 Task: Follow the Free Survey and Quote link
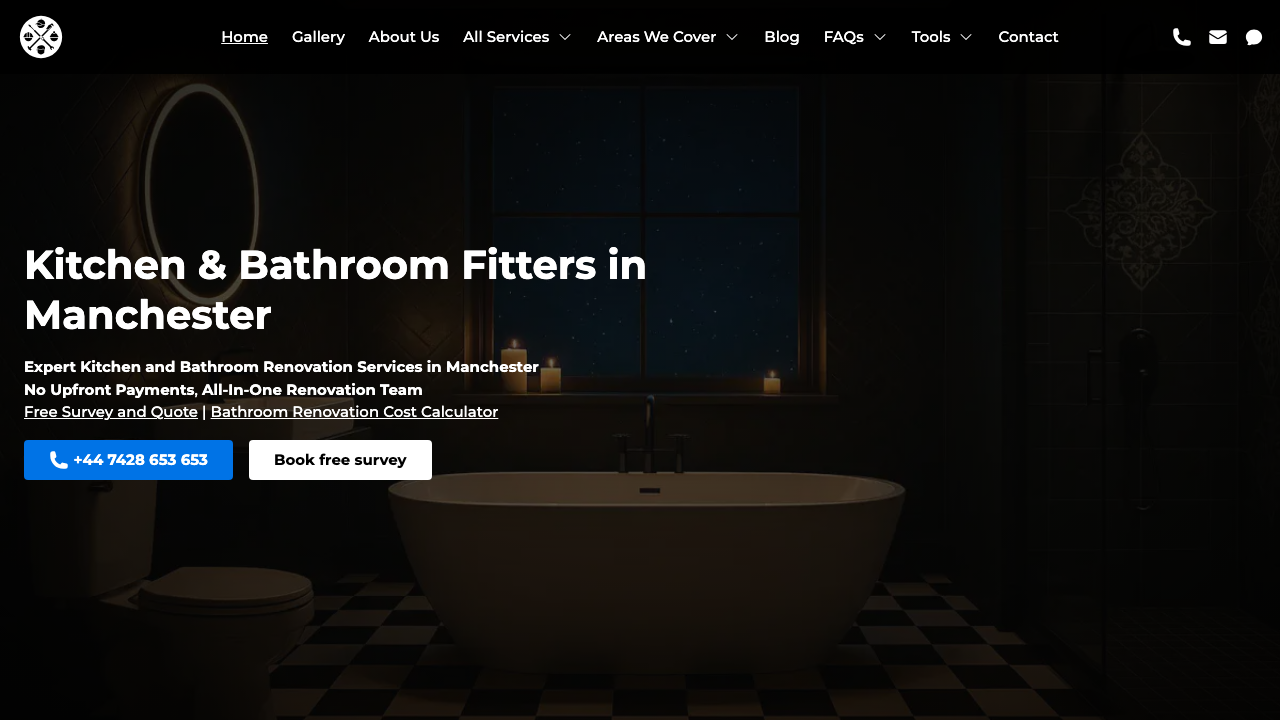point(111,412)
